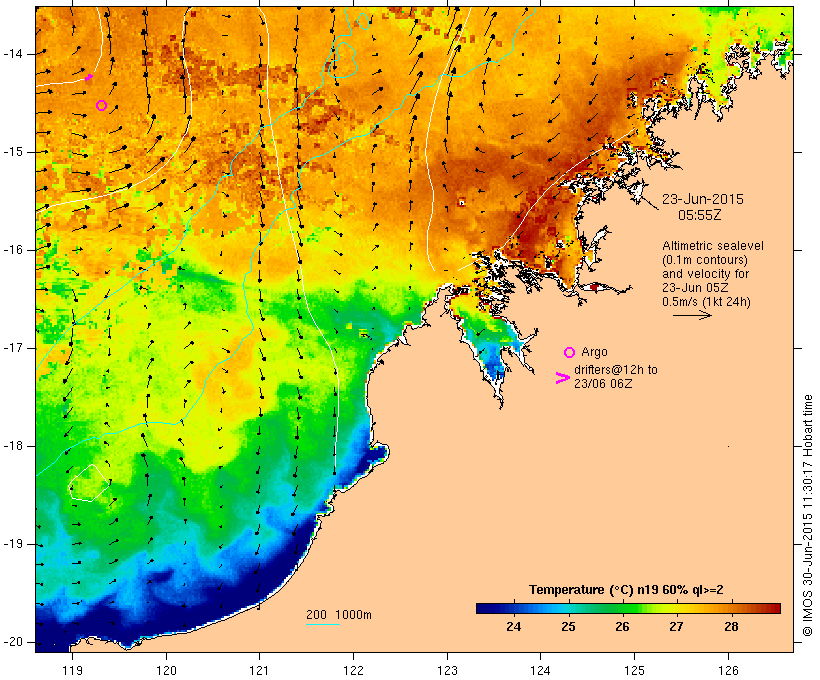Click the magenta drifter marker on map
This screenshot has height=680, width=820.
pos(89,78)
